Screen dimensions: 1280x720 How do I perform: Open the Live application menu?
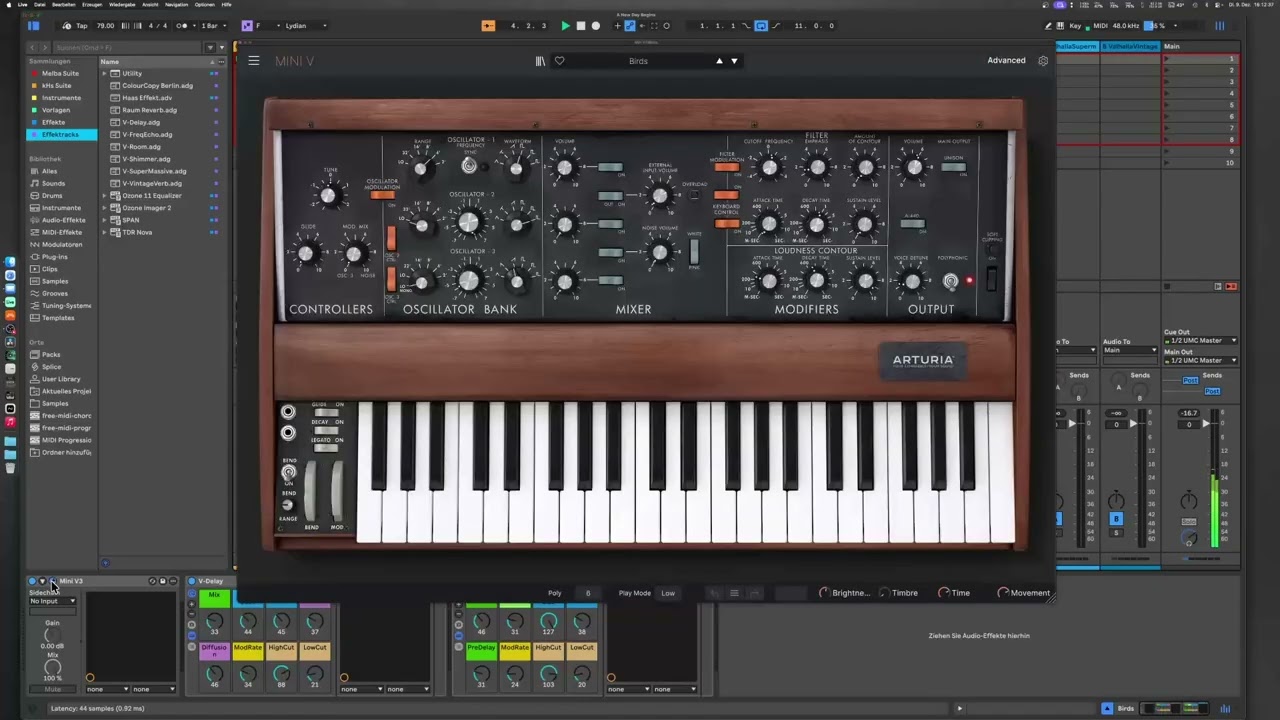(x=22, y=4)
